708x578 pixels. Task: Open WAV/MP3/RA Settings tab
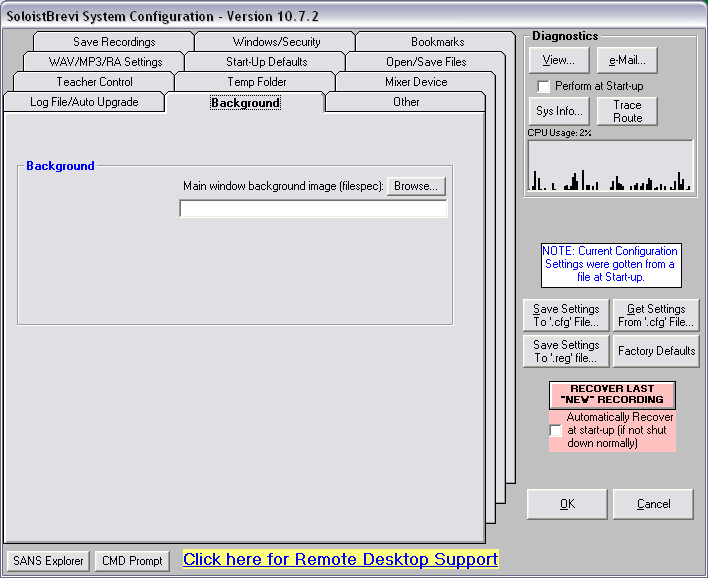click(x=105, y=62)
